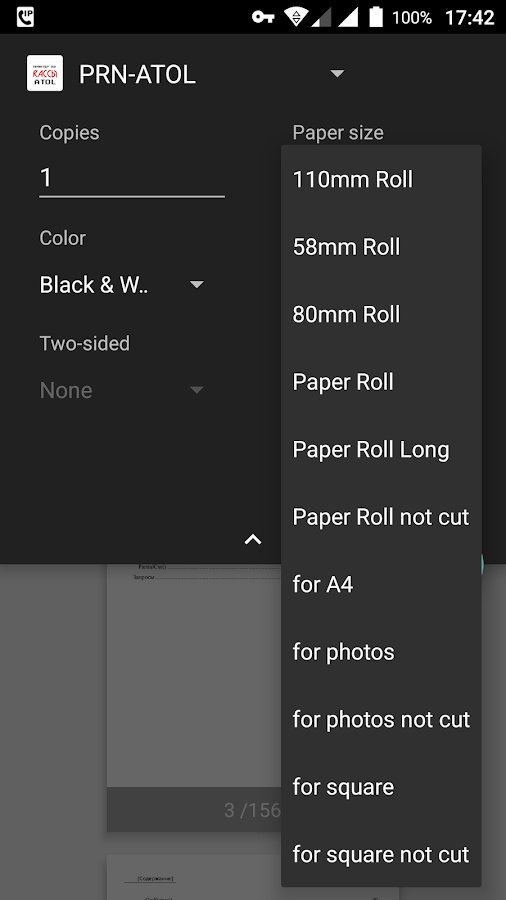Tap the VPN key icon in status bar
This screenshot has height=900, width=506.
click(263, 17)
